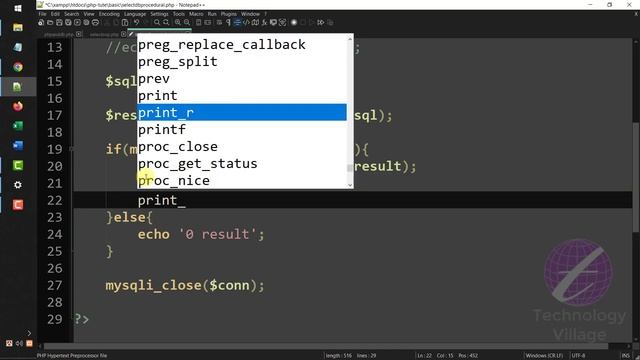Open Word from taskbar

18,145
